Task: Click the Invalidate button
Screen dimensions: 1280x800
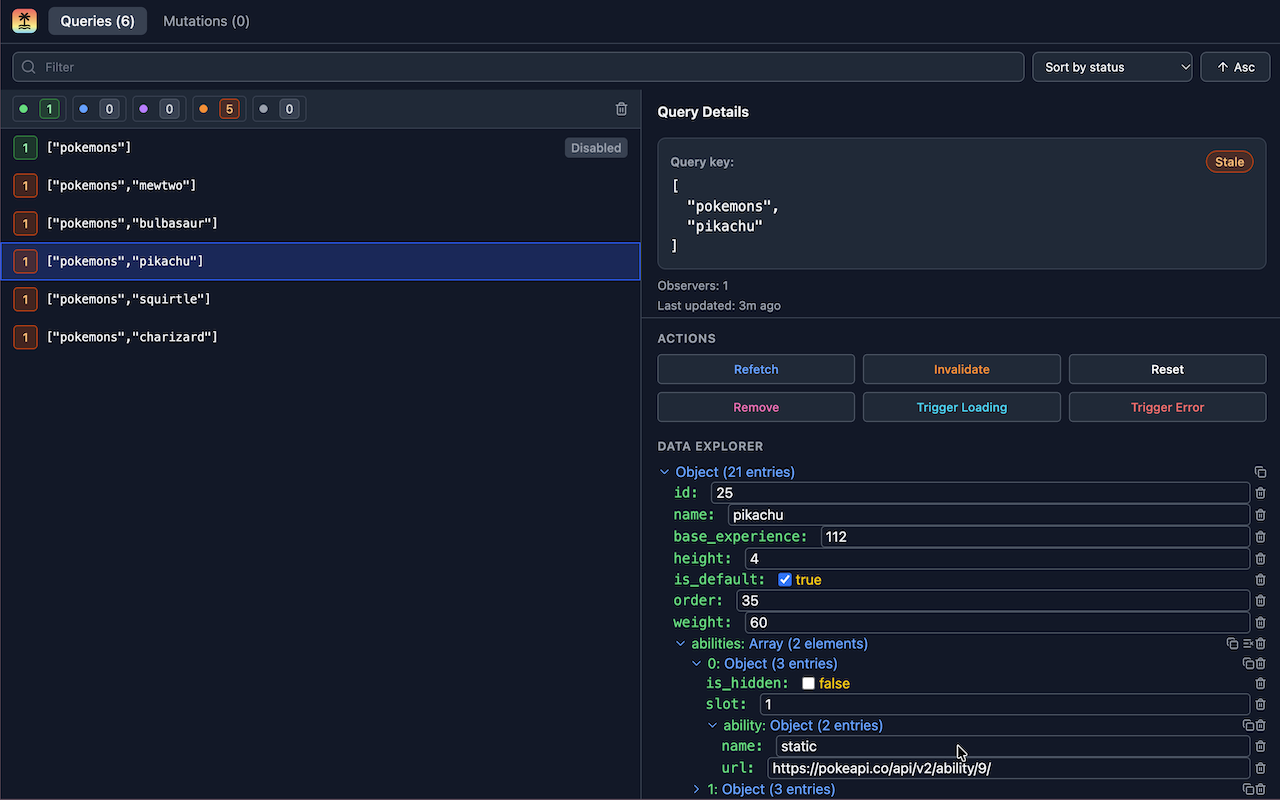Action: click(x=962, y=369)
